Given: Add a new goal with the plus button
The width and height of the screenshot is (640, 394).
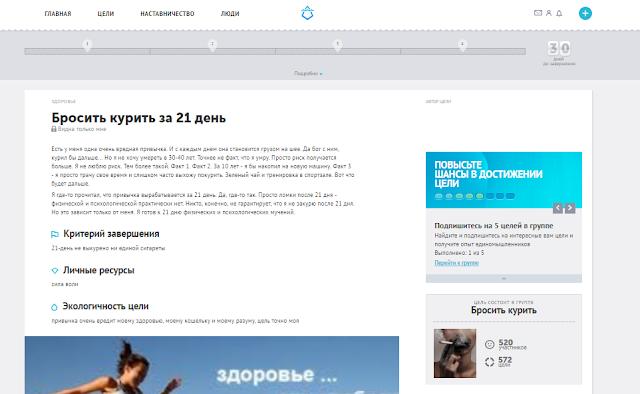Looking at the screenshot, I should tap(585, 13).
